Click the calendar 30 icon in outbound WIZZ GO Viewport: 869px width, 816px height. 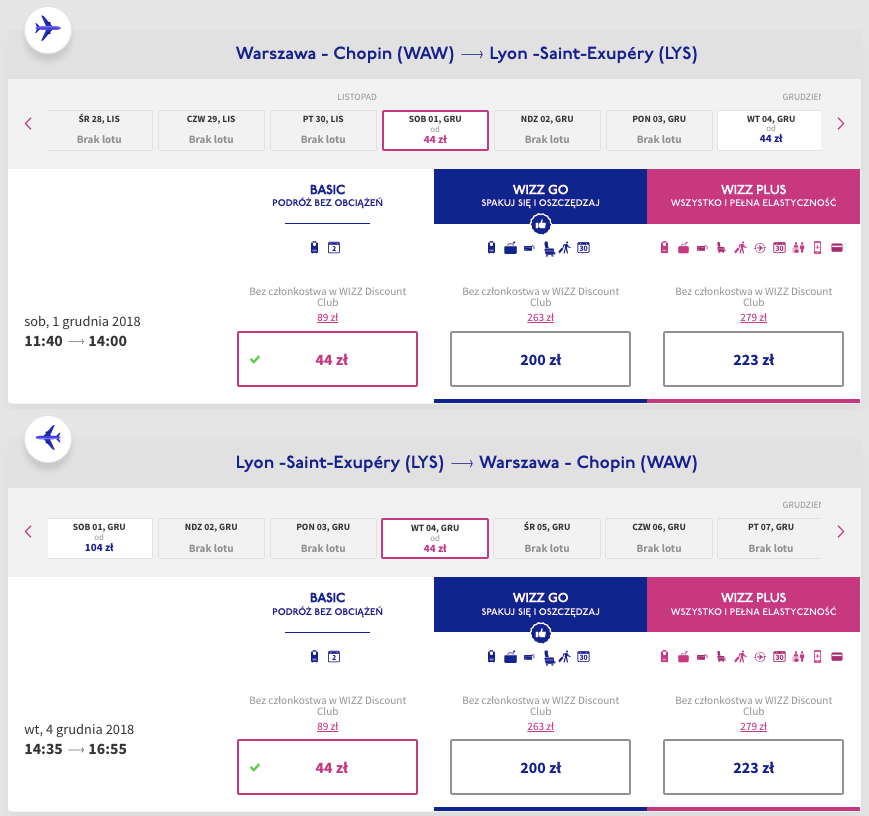[x=584, y=248]
